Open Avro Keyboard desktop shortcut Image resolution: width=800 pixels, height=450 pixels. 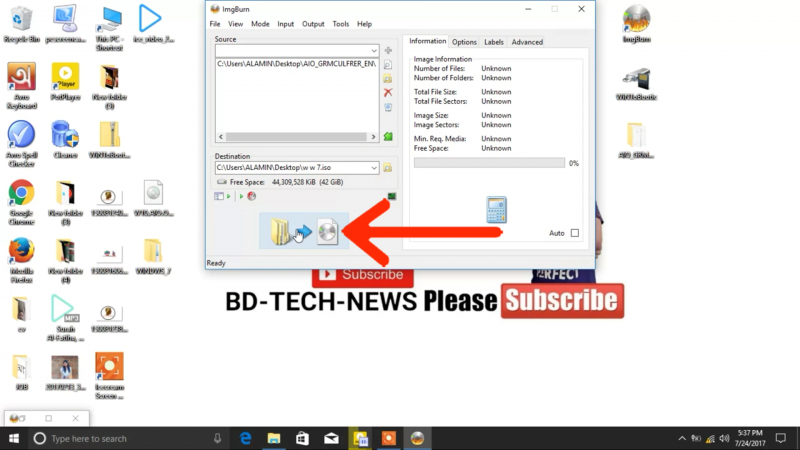22,86
